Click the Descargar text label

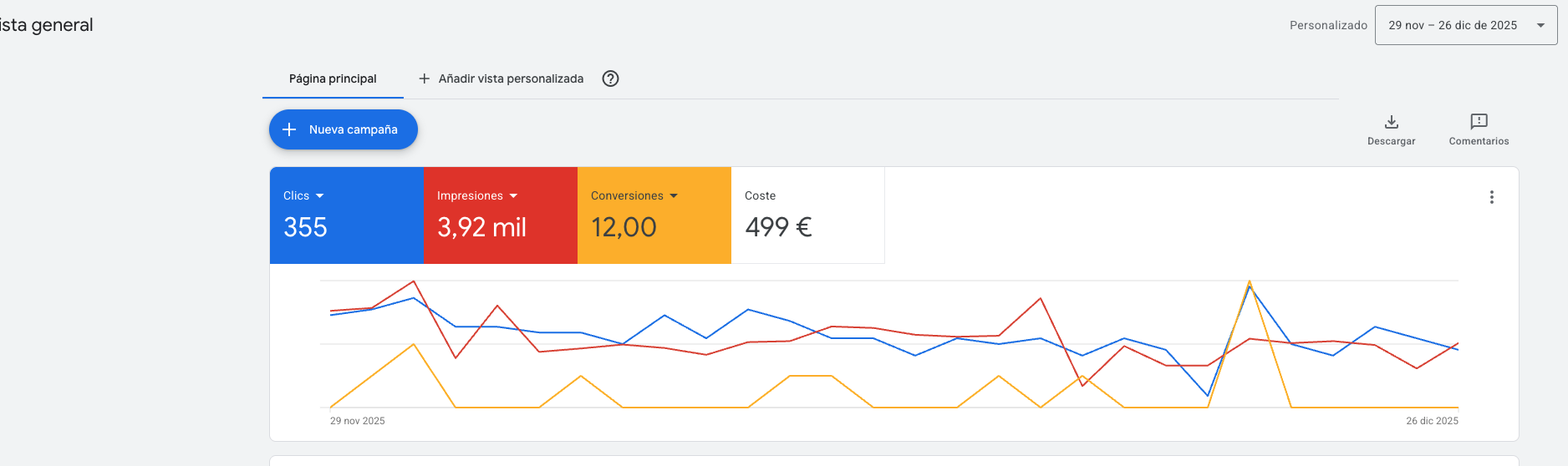tap(1392, 141)
